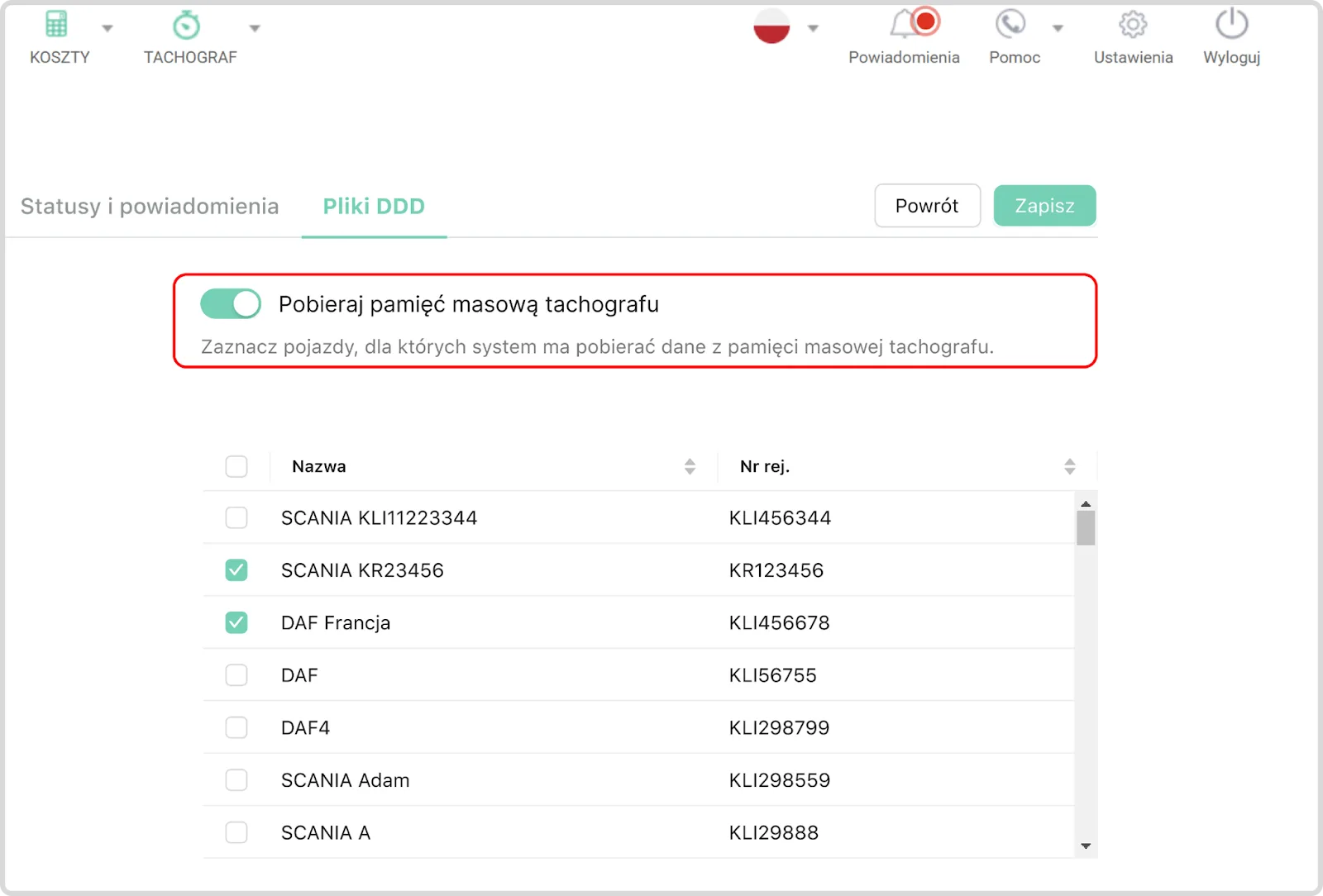
Task: Click the Nazwa column header
Action: tap(319, 466)
